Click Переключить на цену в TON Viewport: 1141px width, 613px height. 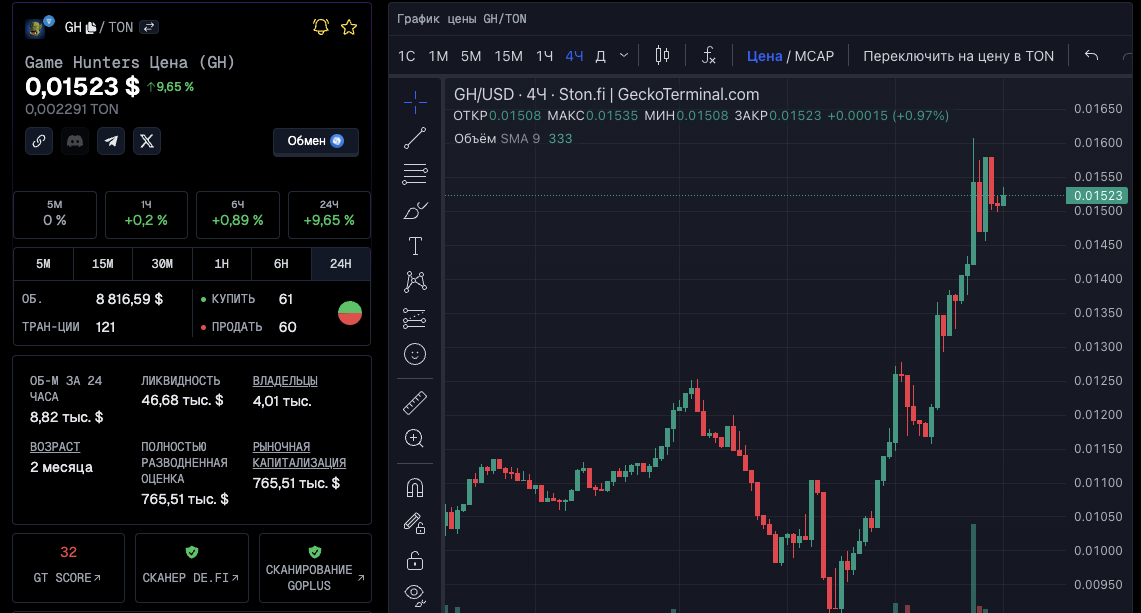(958, 56)
